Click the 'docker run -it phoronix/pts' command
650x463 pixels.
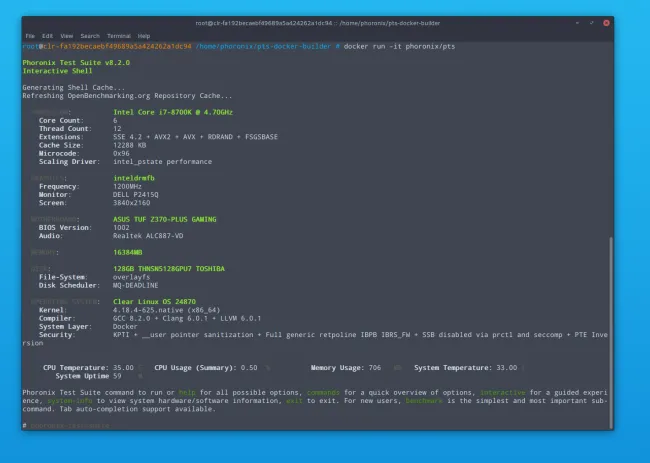399,46
